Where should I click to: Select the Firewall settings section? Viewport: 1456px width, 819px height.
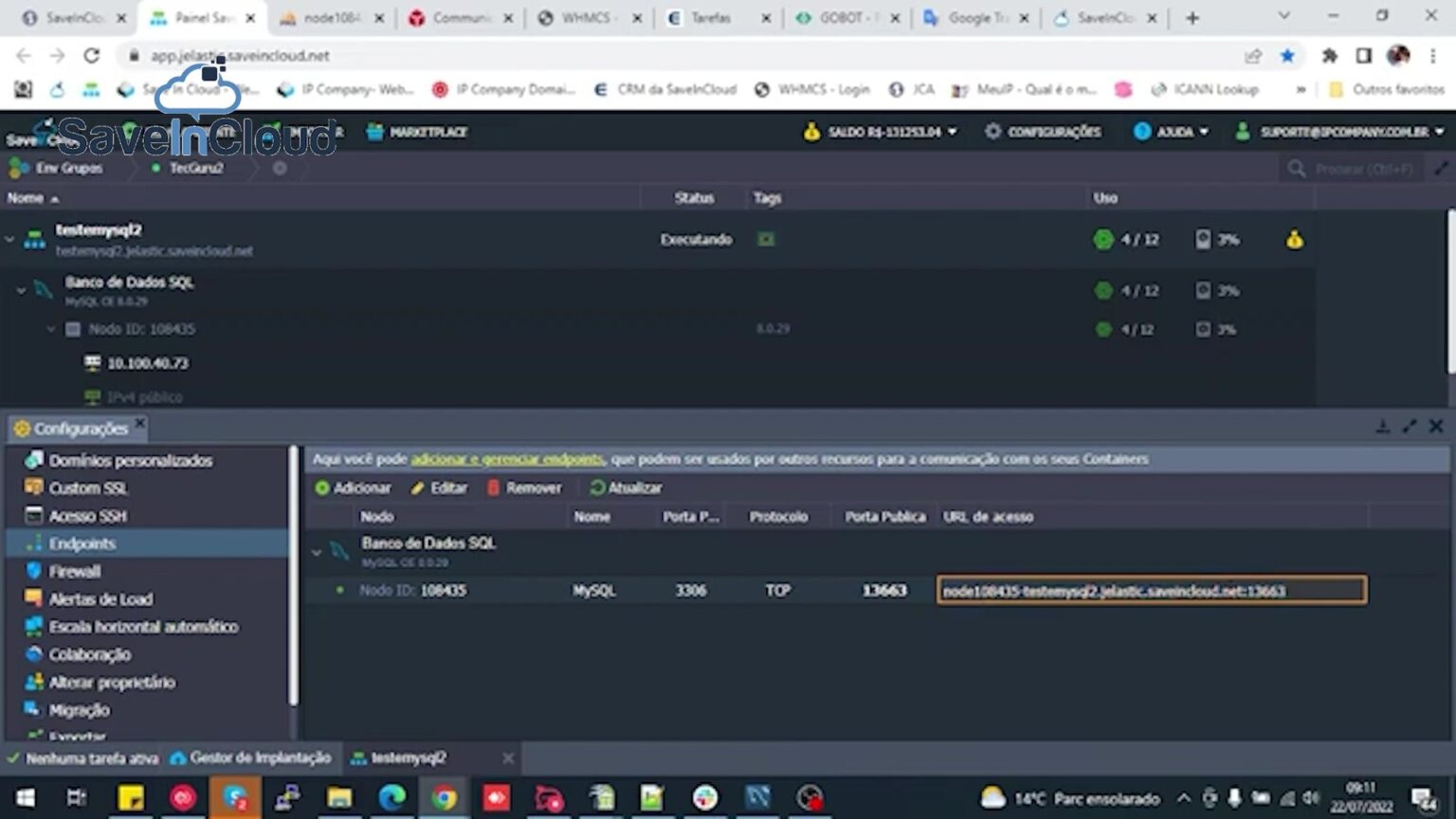click(74, 571)
